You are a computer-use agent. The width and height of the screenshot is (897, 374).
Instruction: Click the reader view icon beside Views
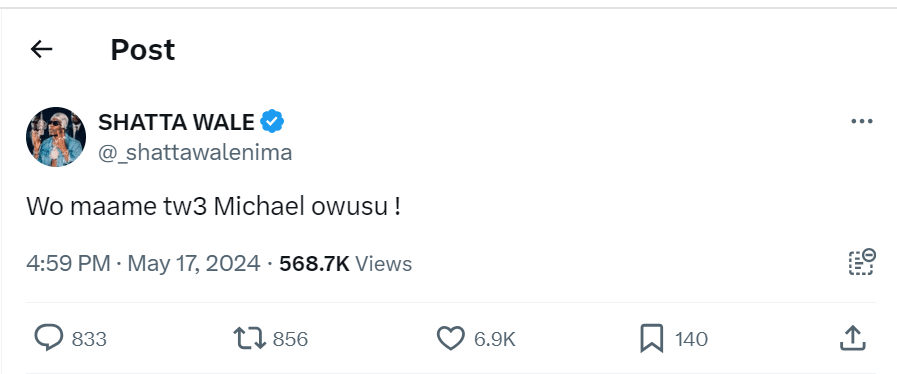point(862,262)
